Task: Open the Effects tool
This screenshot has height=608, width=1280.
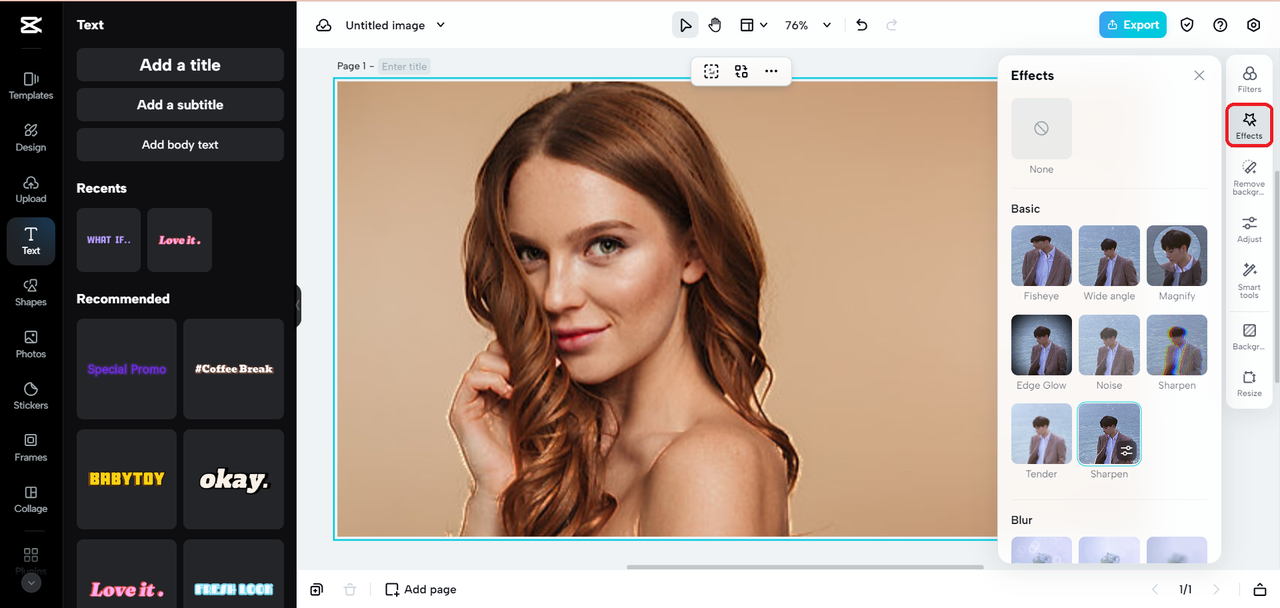Action: click(1249, 125)
